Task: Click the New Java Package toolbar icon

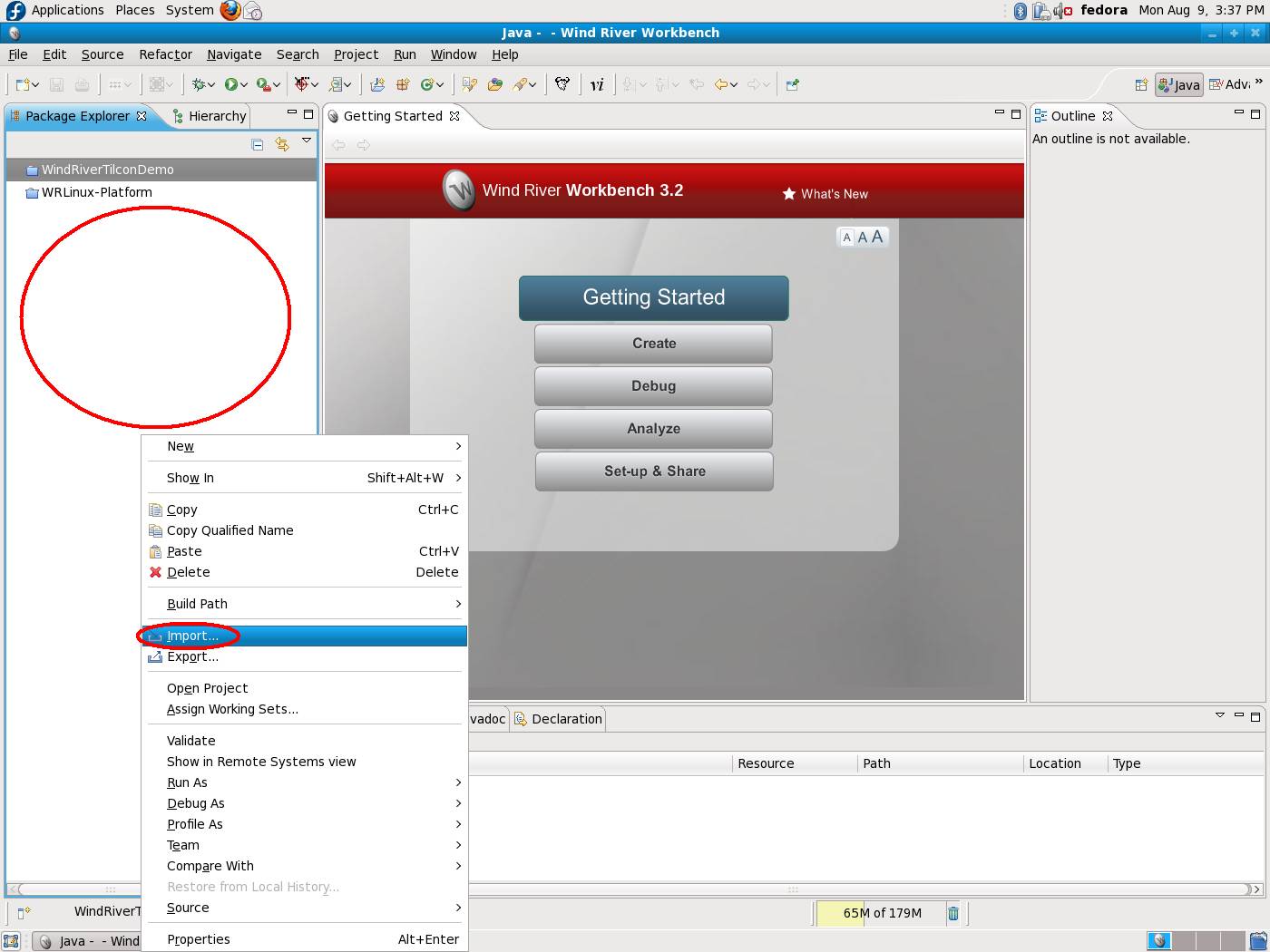Action: pos(402,84)
